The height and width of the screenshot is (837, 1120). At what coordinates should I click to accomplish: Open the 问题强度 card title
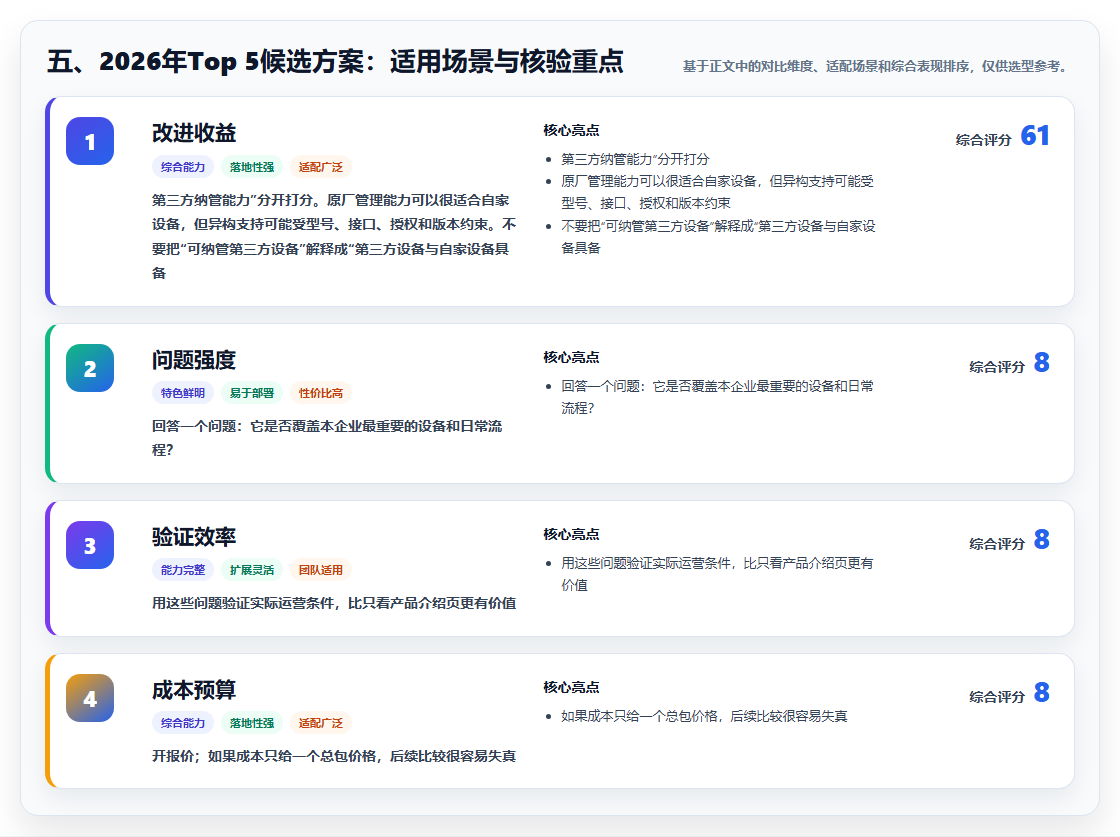(x=194, y=360)
